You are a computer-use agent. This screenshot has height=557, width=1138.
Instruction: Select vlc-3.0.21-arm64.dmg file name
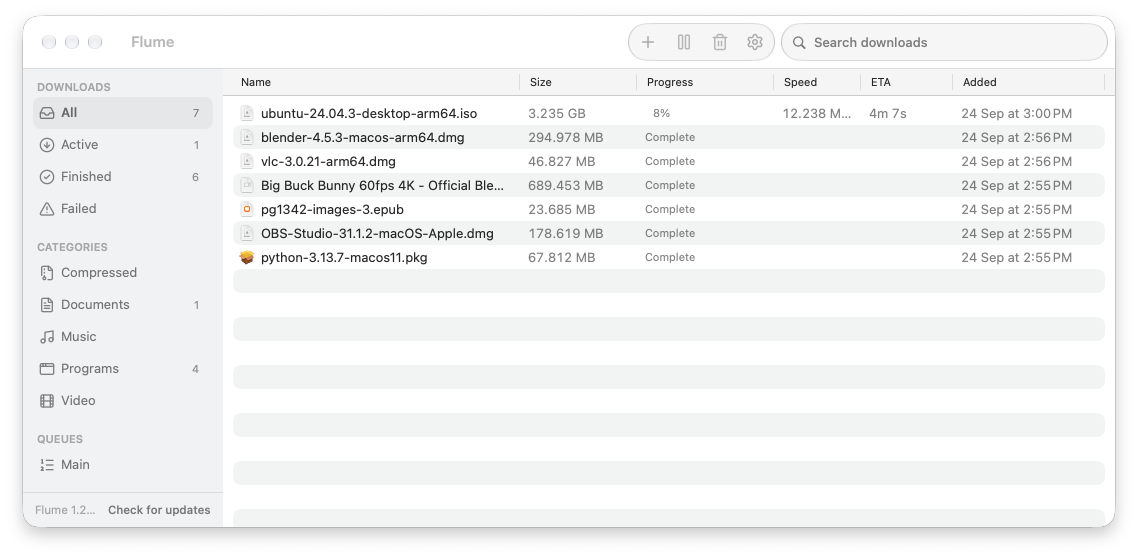click(x=328, y=161)
